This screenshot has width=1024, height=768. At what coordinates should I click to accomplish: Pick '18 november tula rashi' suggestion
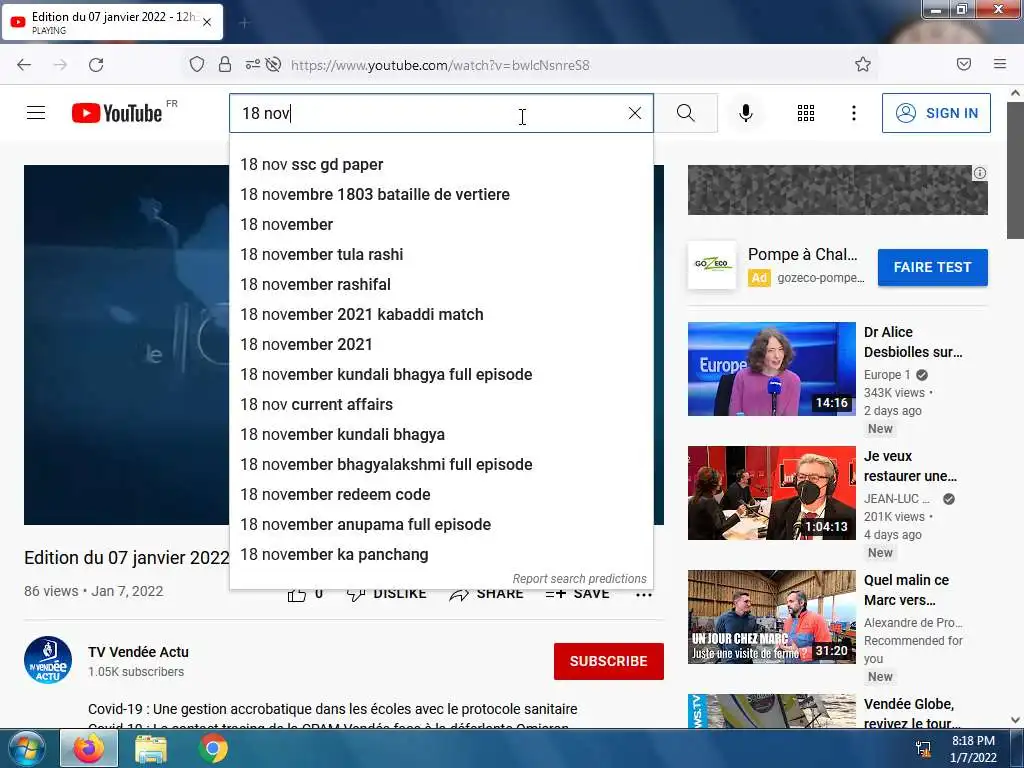(441, 255)
